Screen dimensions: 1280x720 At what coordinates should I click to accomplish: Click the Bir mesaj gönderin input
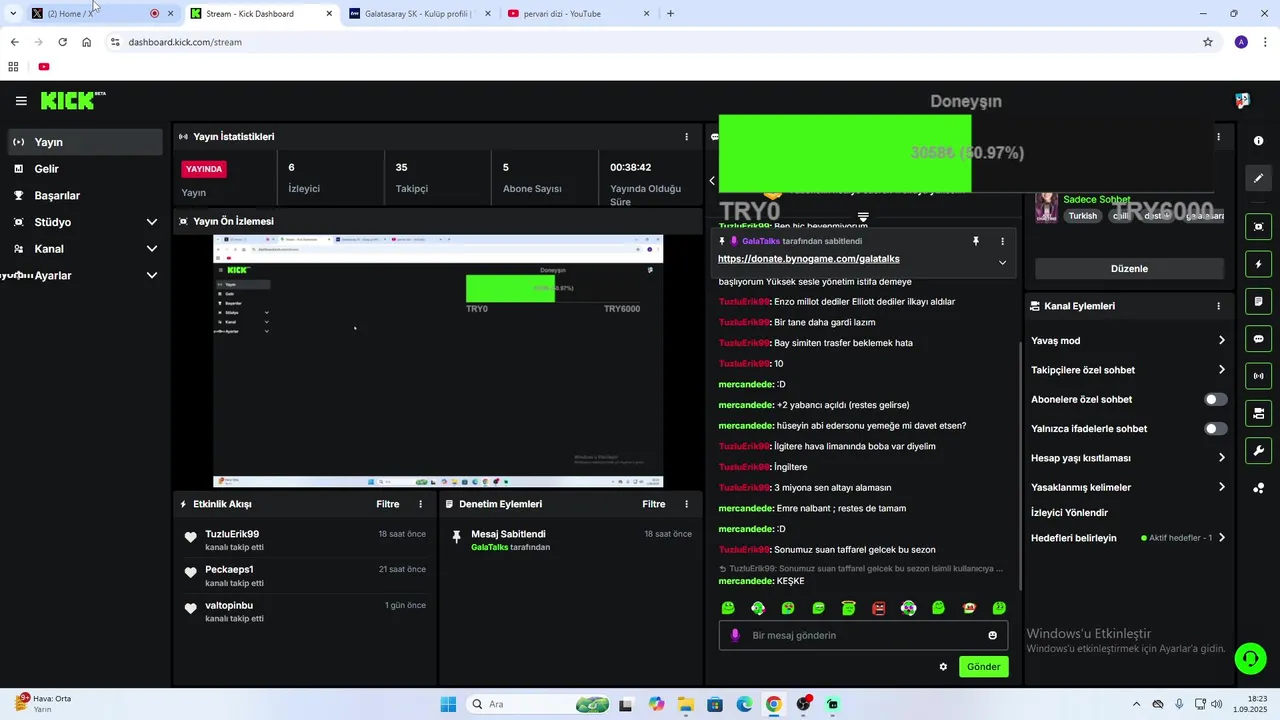(x=863, y=635)
